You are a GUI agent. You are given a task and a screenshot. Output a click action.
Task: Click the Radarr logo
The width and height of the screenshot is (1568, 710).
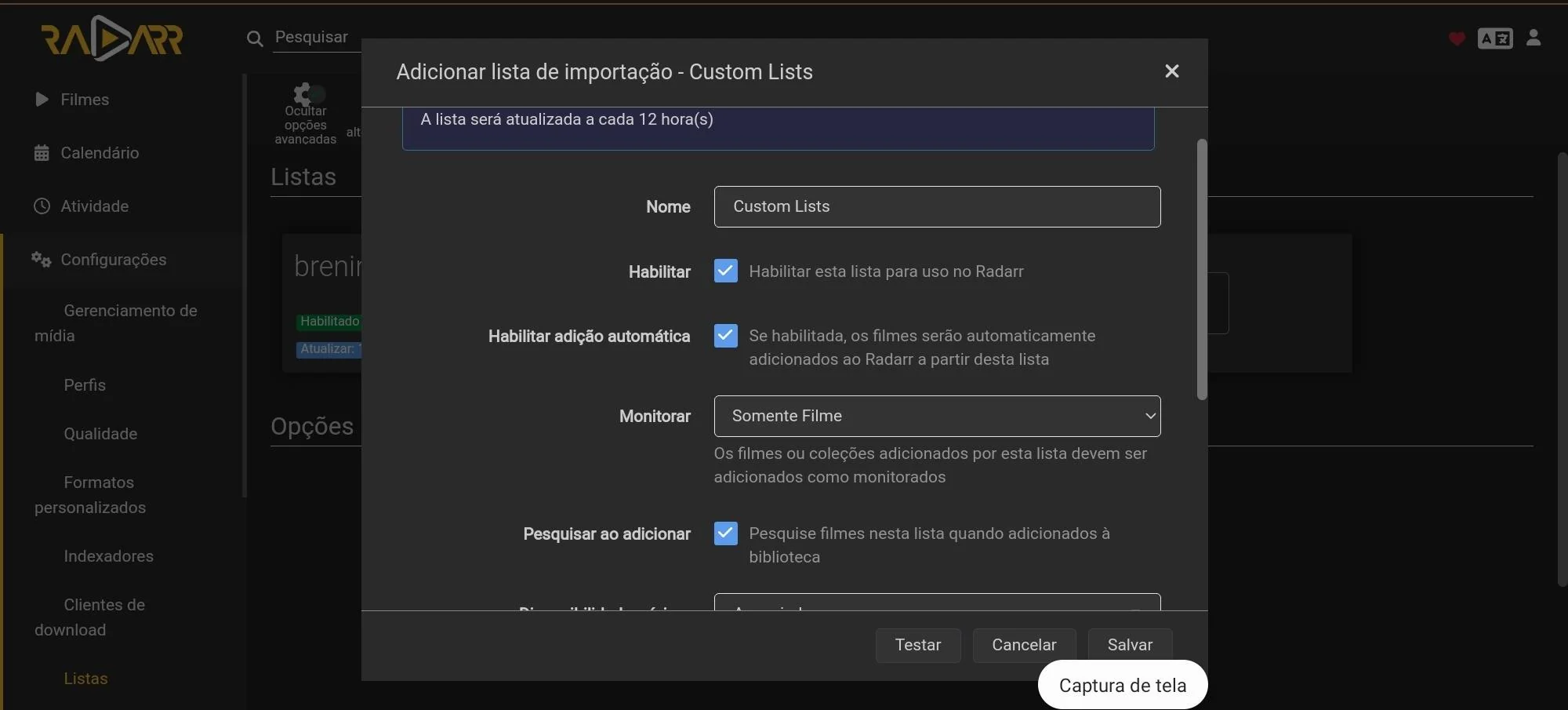pos(111,38)
